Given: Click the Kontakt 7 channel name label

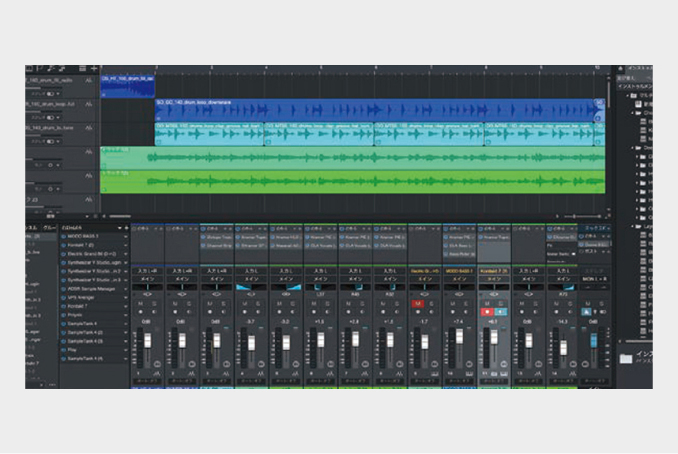Looking at the screenshot, I should (494, 271).
